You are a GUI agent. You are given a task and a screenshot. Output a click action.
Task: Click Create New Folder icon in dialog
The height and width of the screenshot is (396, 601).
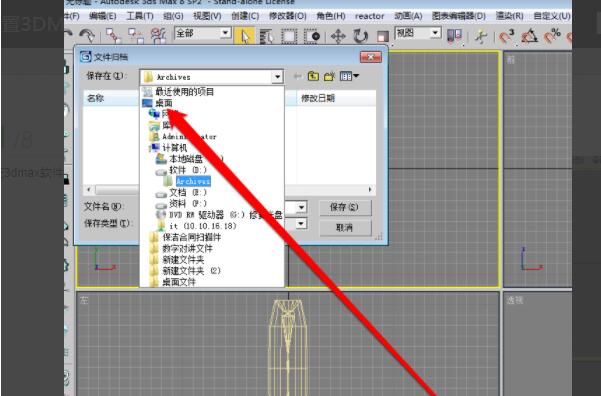329,76
